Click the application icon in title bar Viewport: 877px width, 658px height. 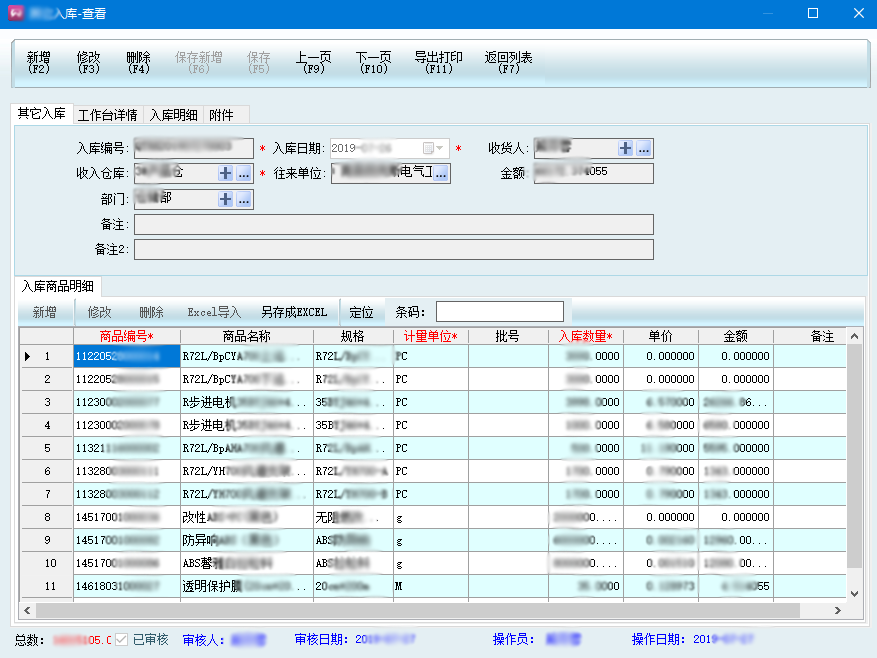[x=16, y=13]
